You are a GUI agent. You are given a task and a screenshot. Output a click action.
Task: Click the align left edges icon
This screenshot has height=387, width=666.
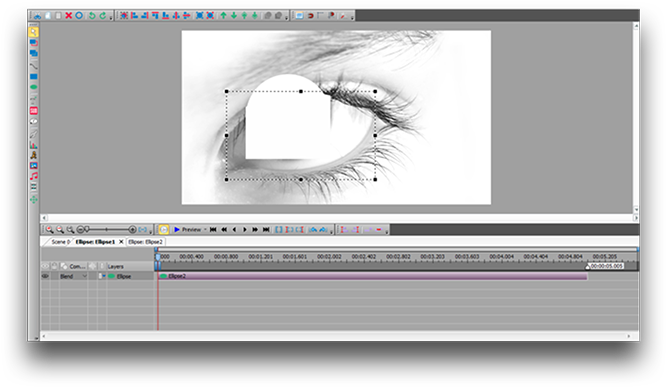click(x=134, y=16)
